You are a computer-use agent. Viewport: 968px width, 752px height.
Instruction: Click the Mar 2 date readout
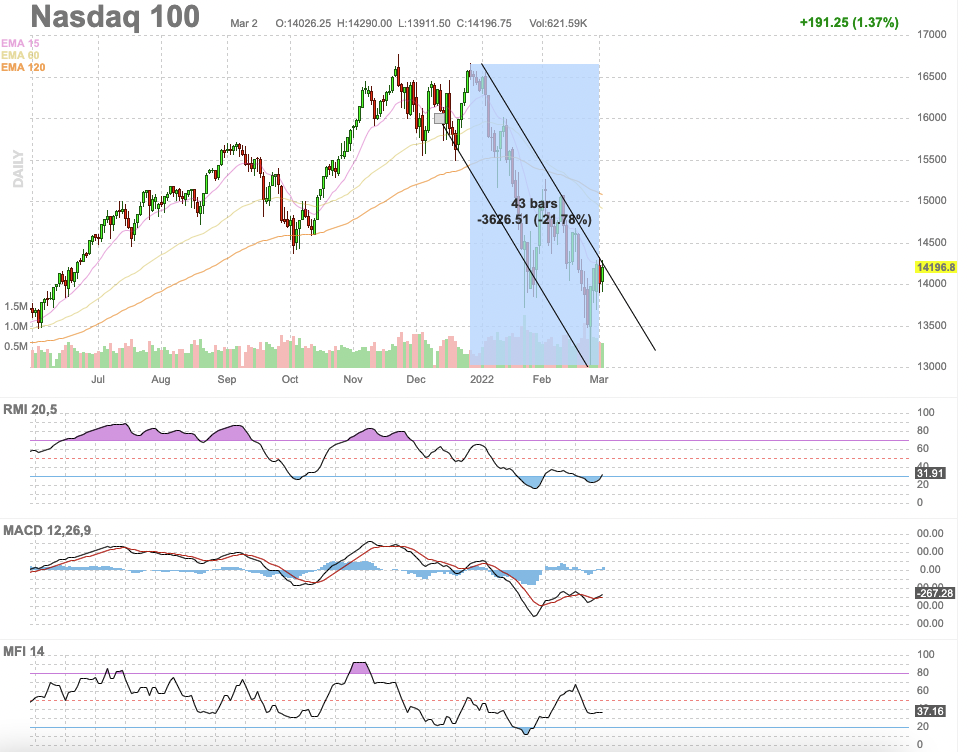click(244, 23)
